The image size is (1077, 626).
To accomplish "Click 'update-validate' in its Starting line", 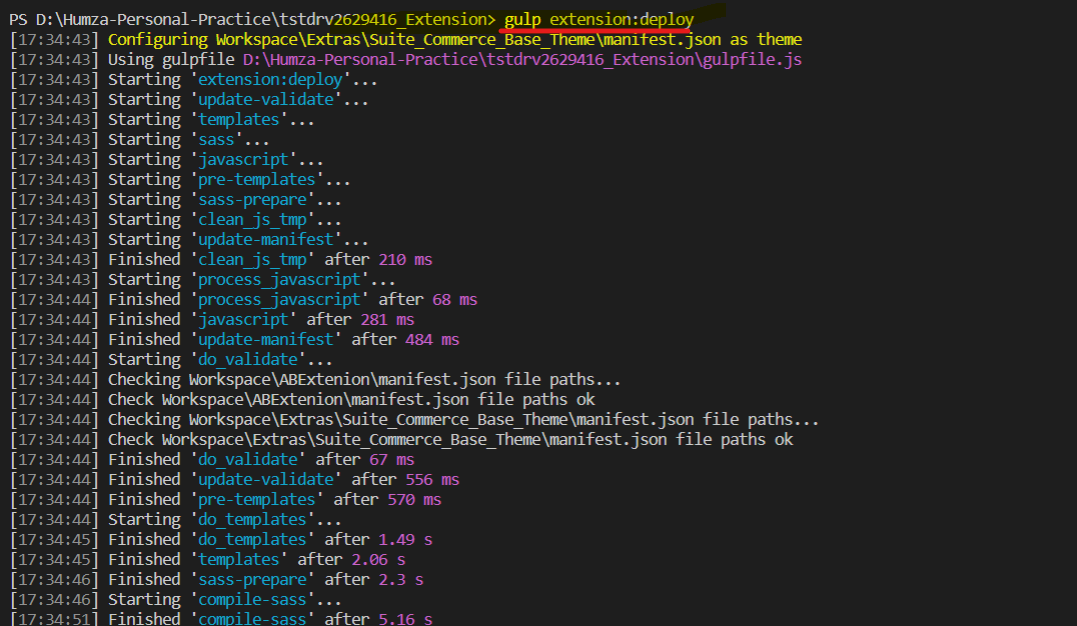I will point(266,100).
